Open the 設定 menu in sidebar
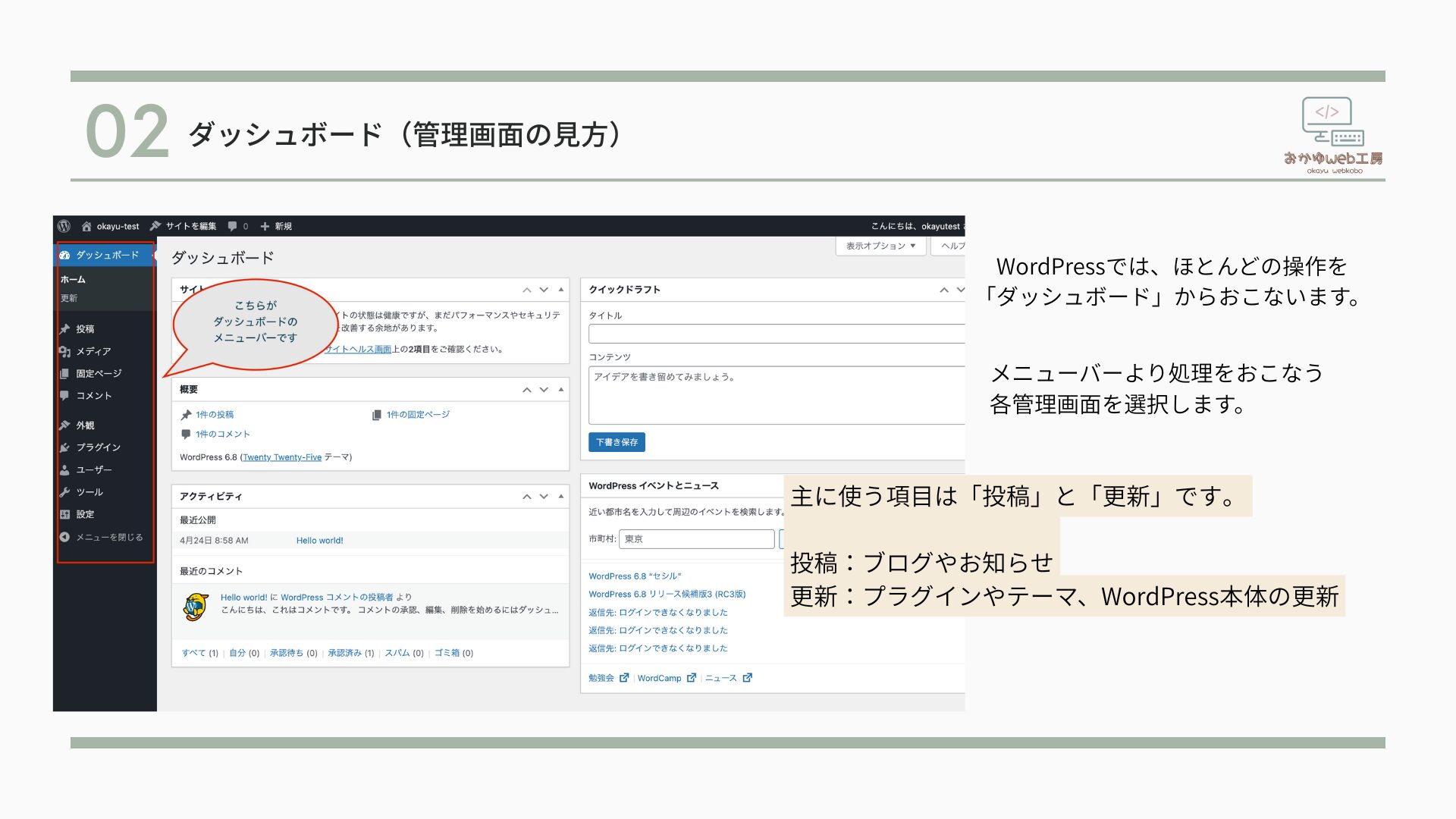This screenshot has width=1456, height=819. [85, 514]
